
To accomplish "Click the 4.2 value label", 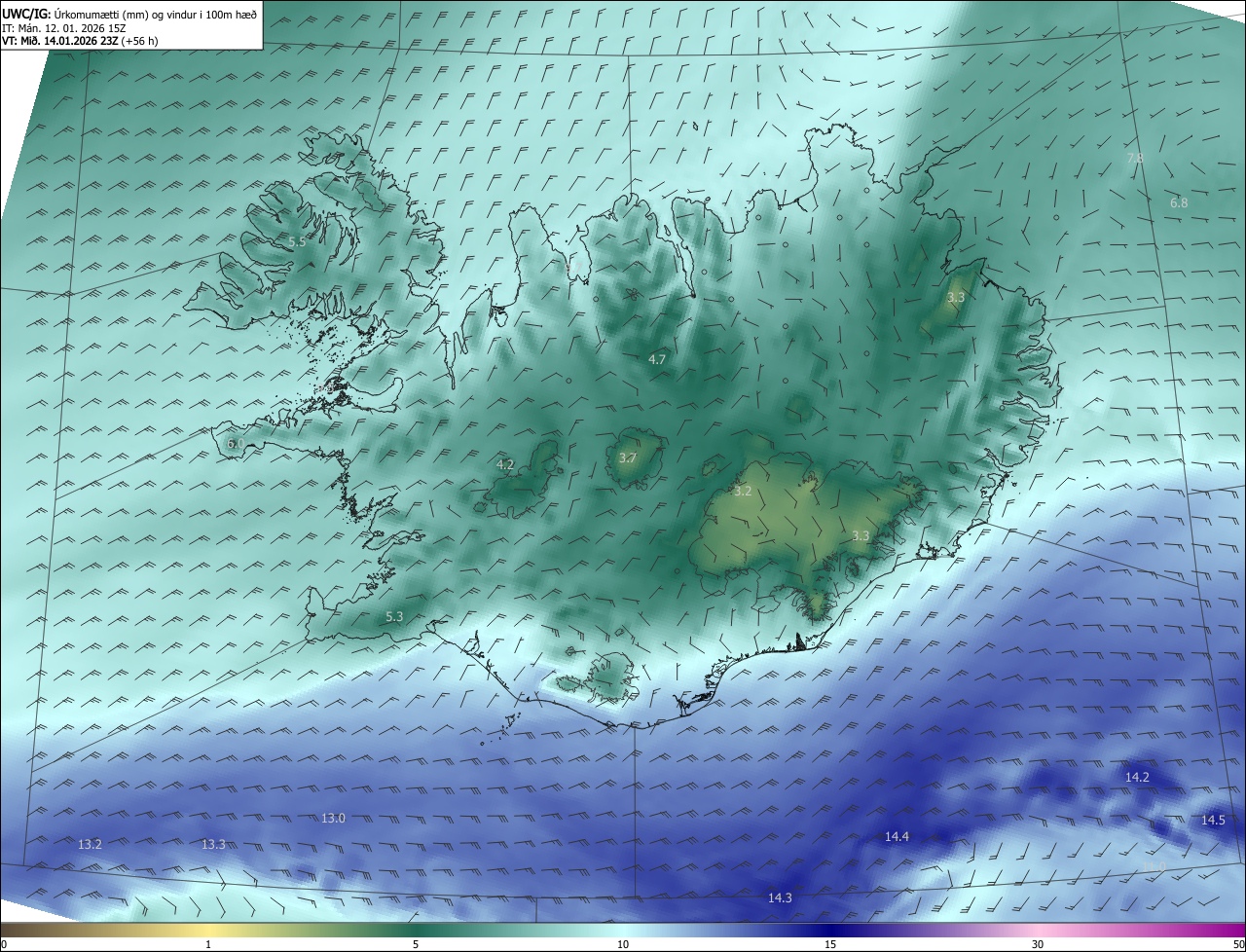I will [505, 464].
